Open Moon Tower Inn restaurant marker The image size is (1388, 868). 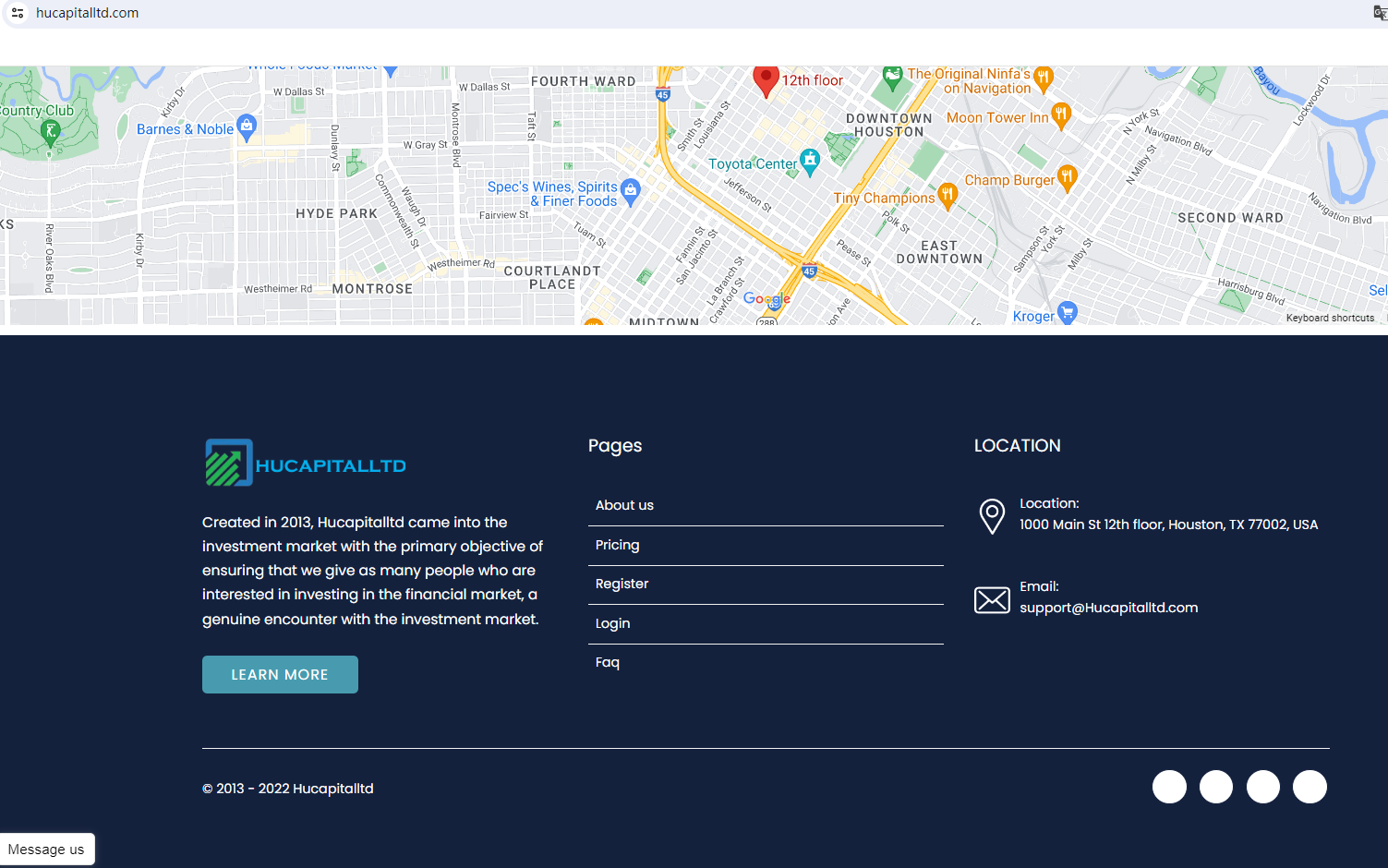(1061, 115)
